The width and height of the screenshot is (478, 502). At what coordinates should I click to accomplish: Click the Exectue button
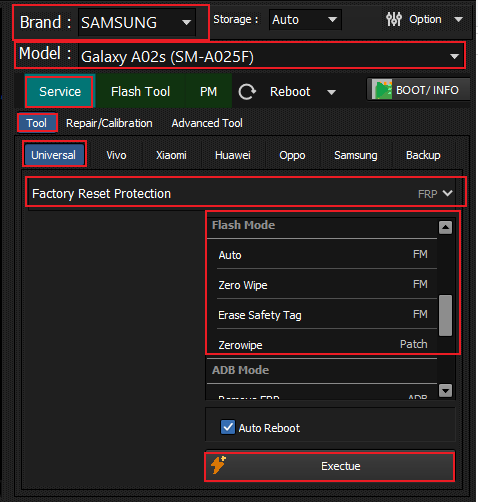[329, 466]
